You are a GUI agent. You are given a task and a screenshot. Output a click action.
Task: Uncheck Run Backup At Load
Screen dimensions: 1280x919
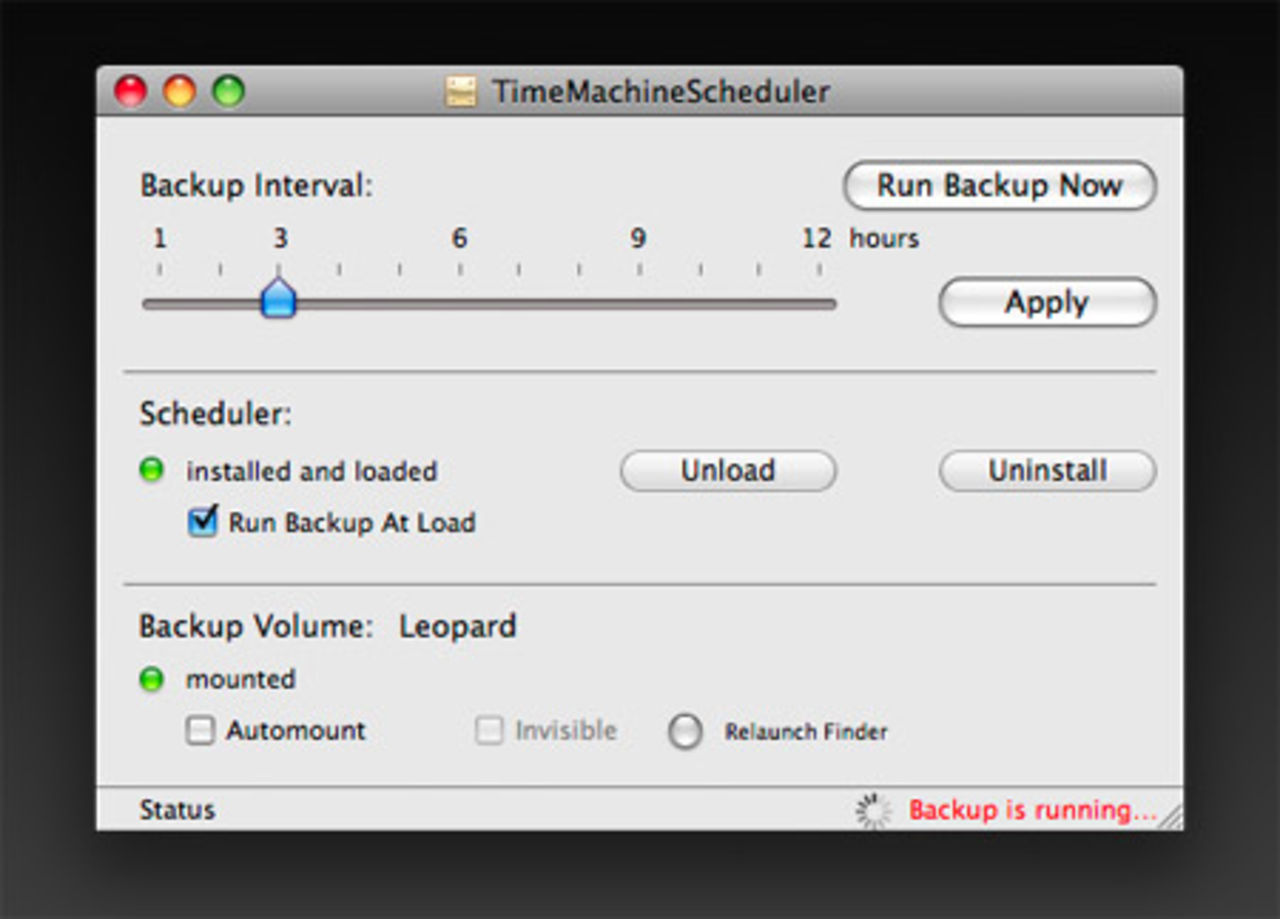[x=200, y=522]
